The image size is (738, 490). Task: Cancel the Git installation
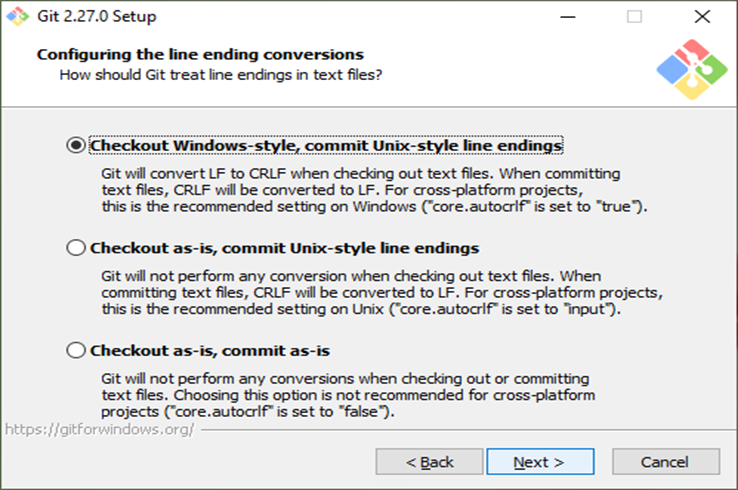666,461
